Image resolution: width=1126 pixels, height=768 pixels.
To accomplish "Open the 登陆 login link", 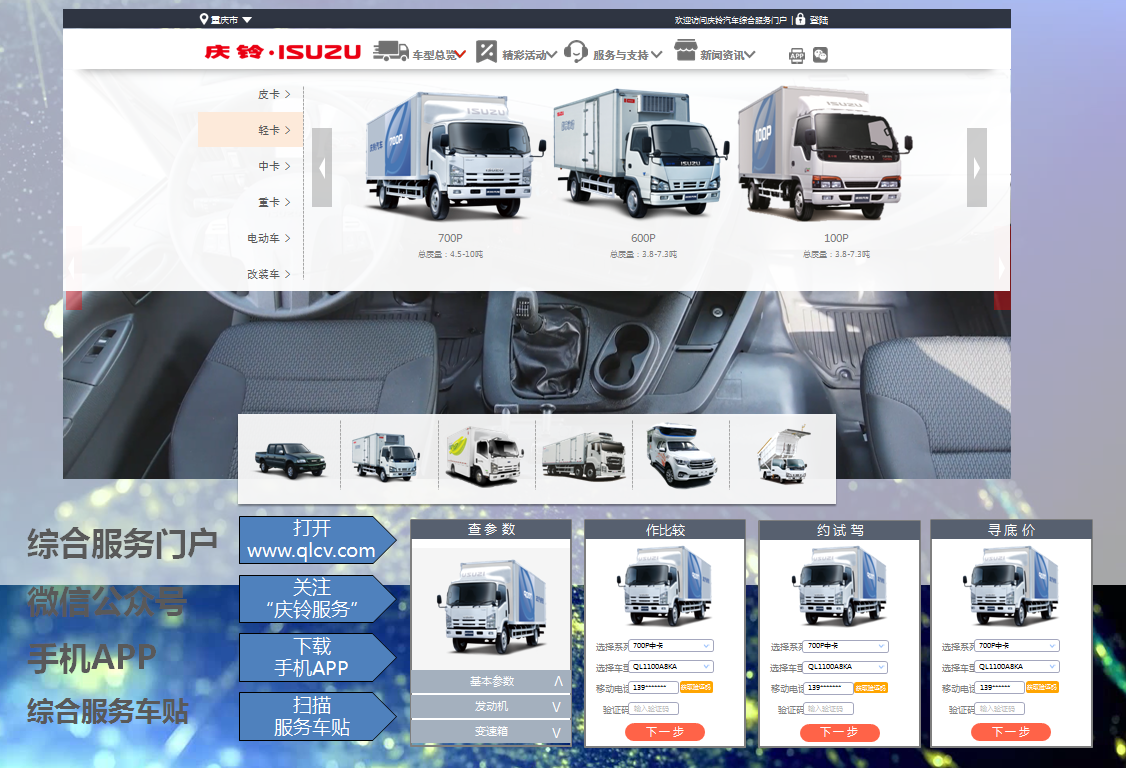I will click(819, 20).
